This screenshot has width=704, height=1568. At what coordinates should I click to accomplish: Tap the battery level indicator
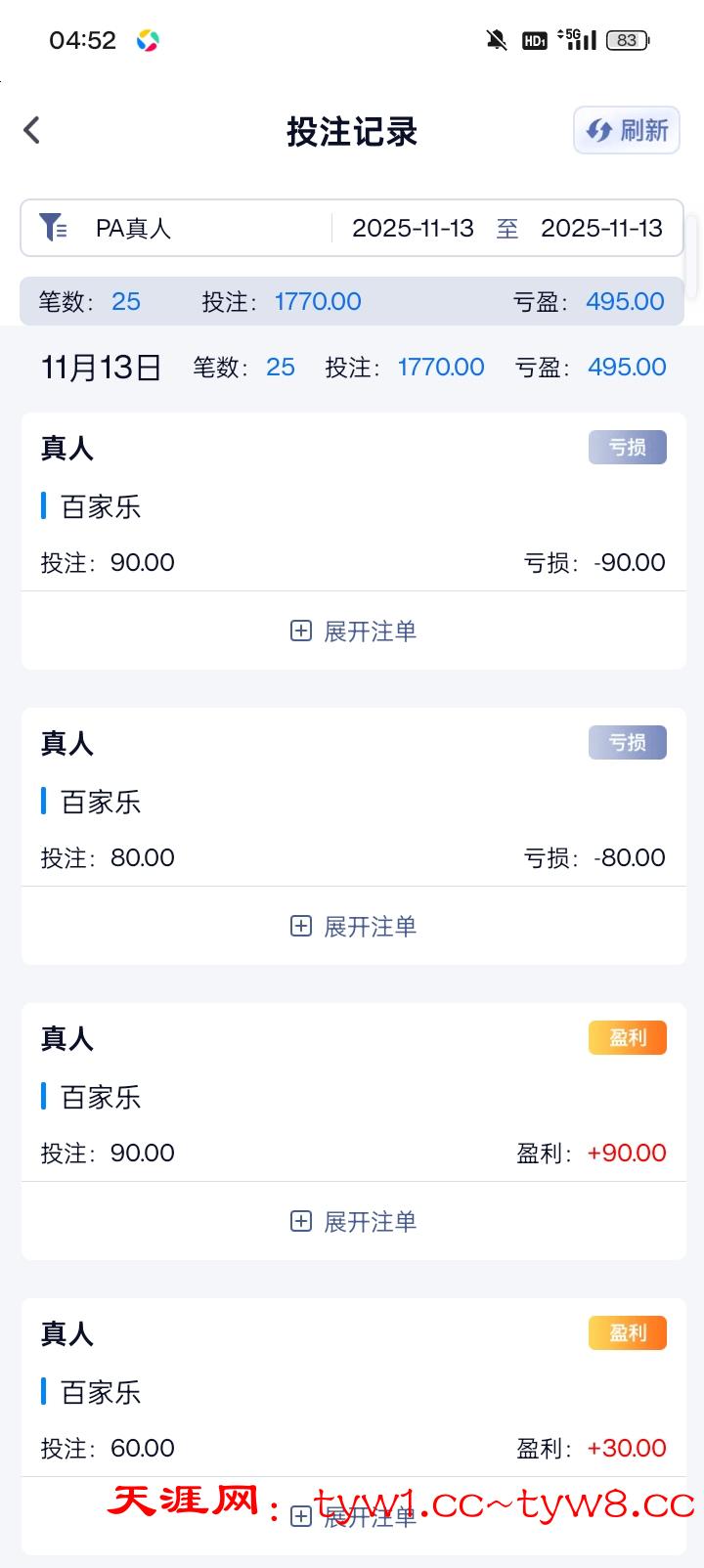(x=628, y=40)
